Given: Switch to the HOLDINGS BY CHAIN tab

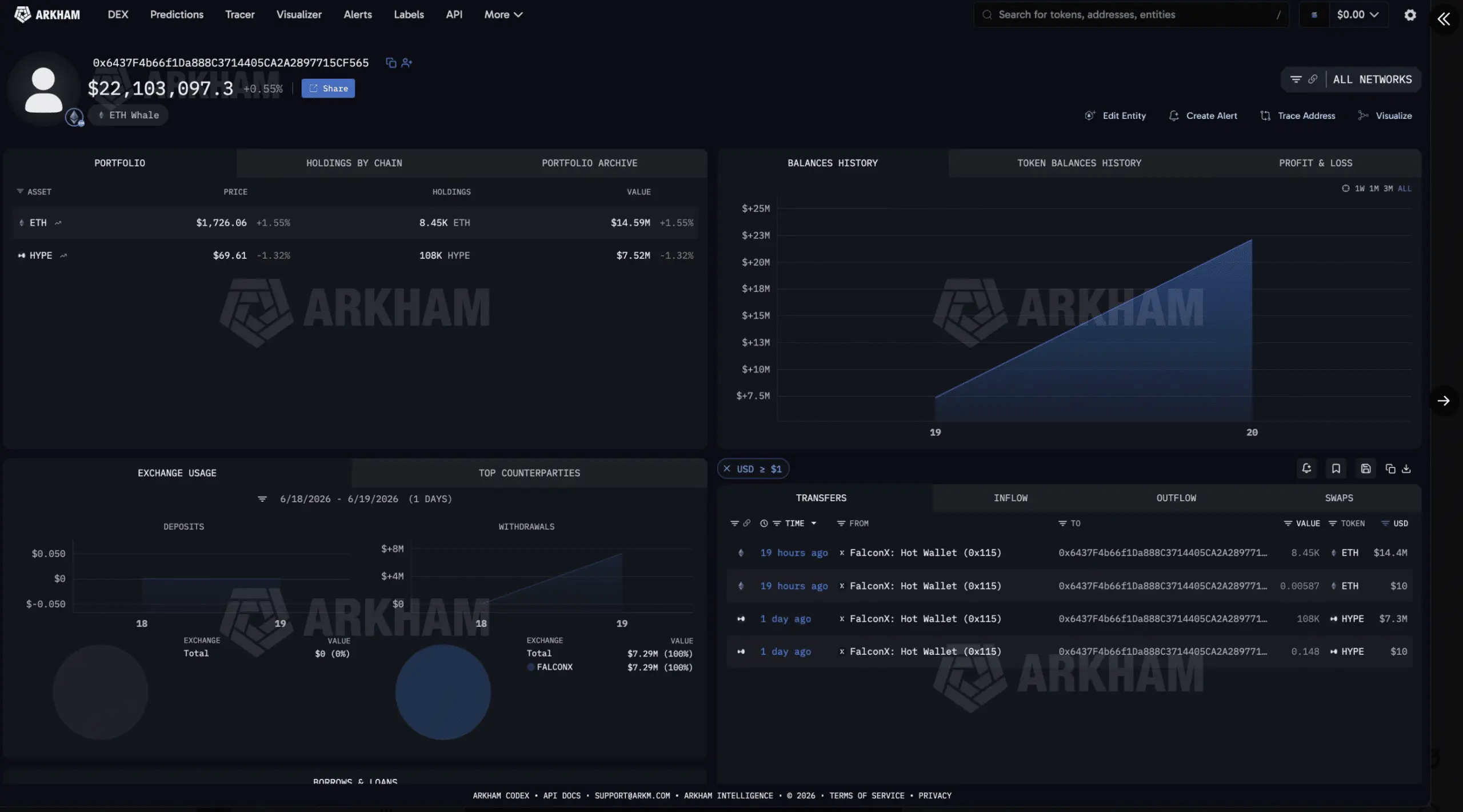Looking at the screenshot, I should point(354,163).
